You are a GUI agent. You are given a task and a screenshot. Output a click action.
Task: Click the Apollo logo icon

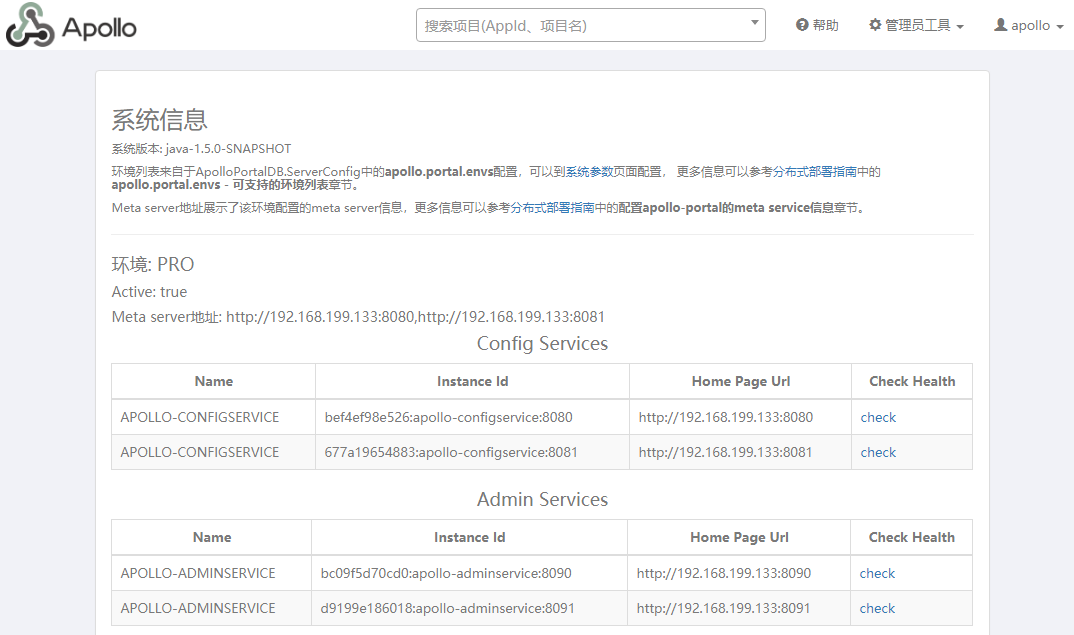pyautogui.click(x=29, y=26)
